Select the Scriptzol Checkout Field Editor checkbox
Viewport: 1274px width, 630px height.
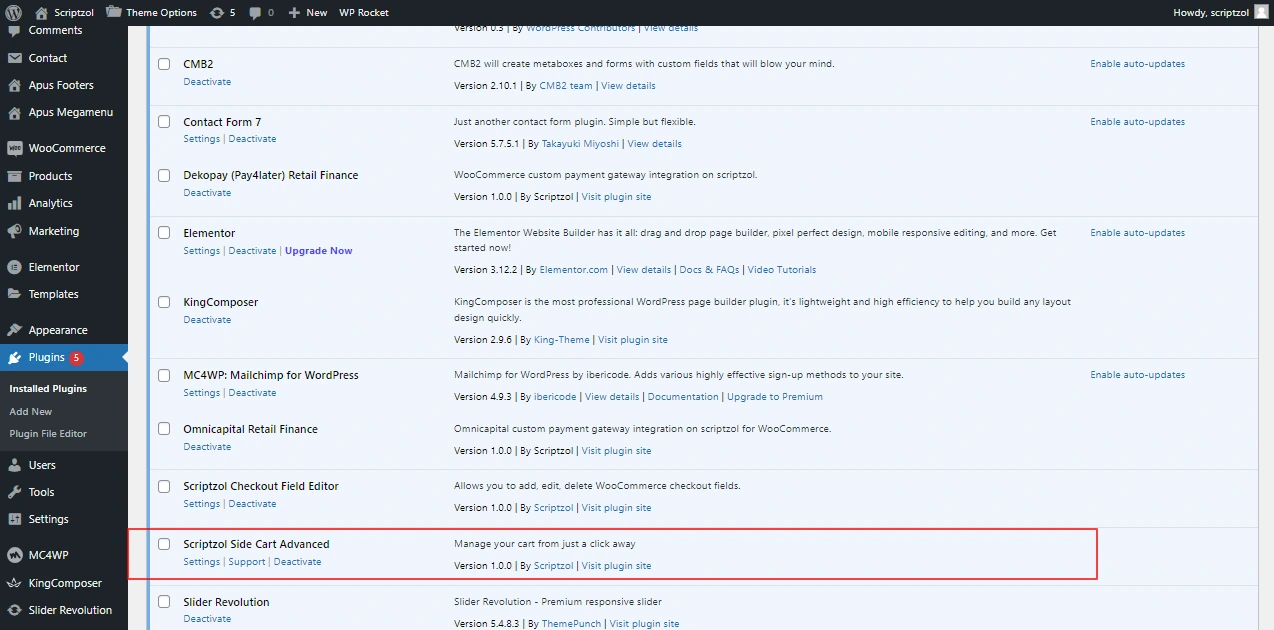(164, 486)
